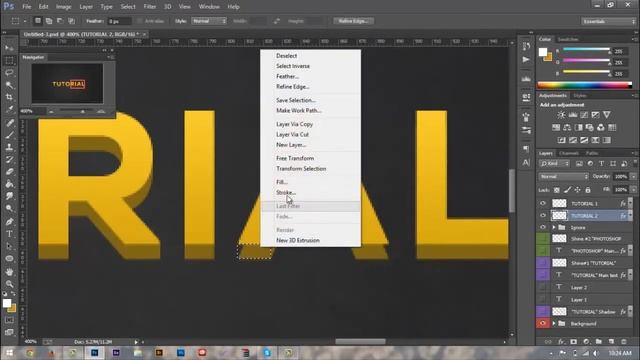This screenshot has height=360, width=640.
Task: Open the Opacity slider arrow
Action: coord(633,176)
